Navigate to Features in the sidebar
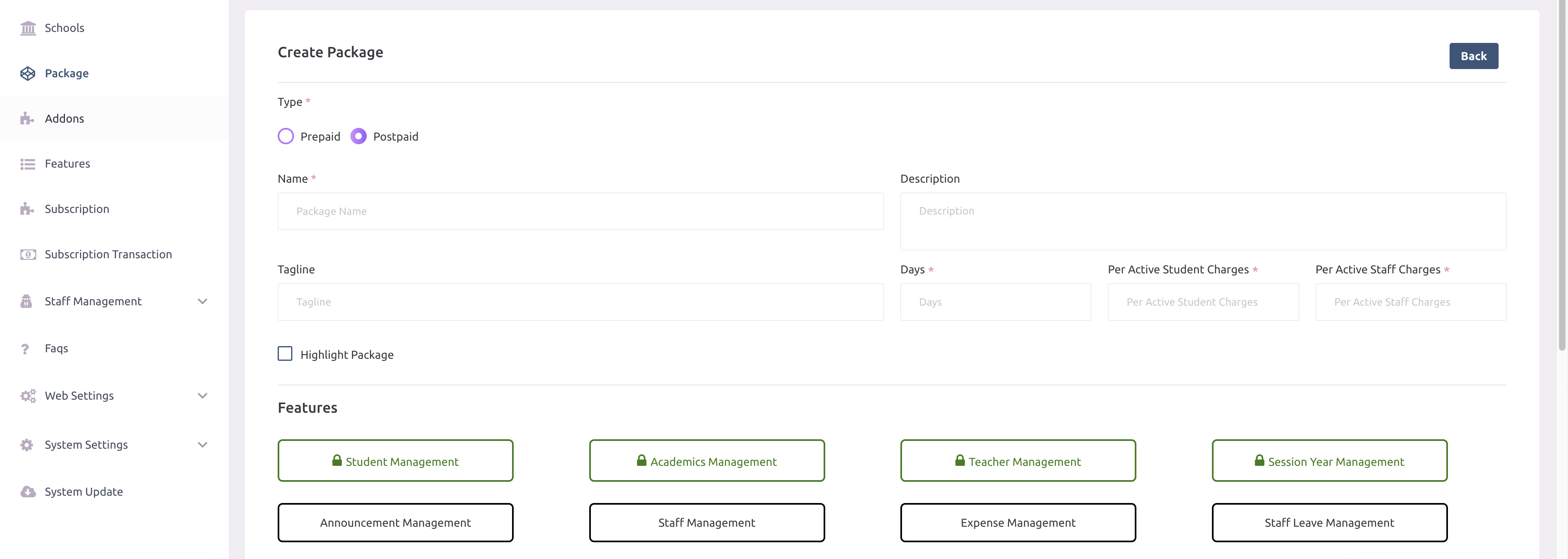 67,163
